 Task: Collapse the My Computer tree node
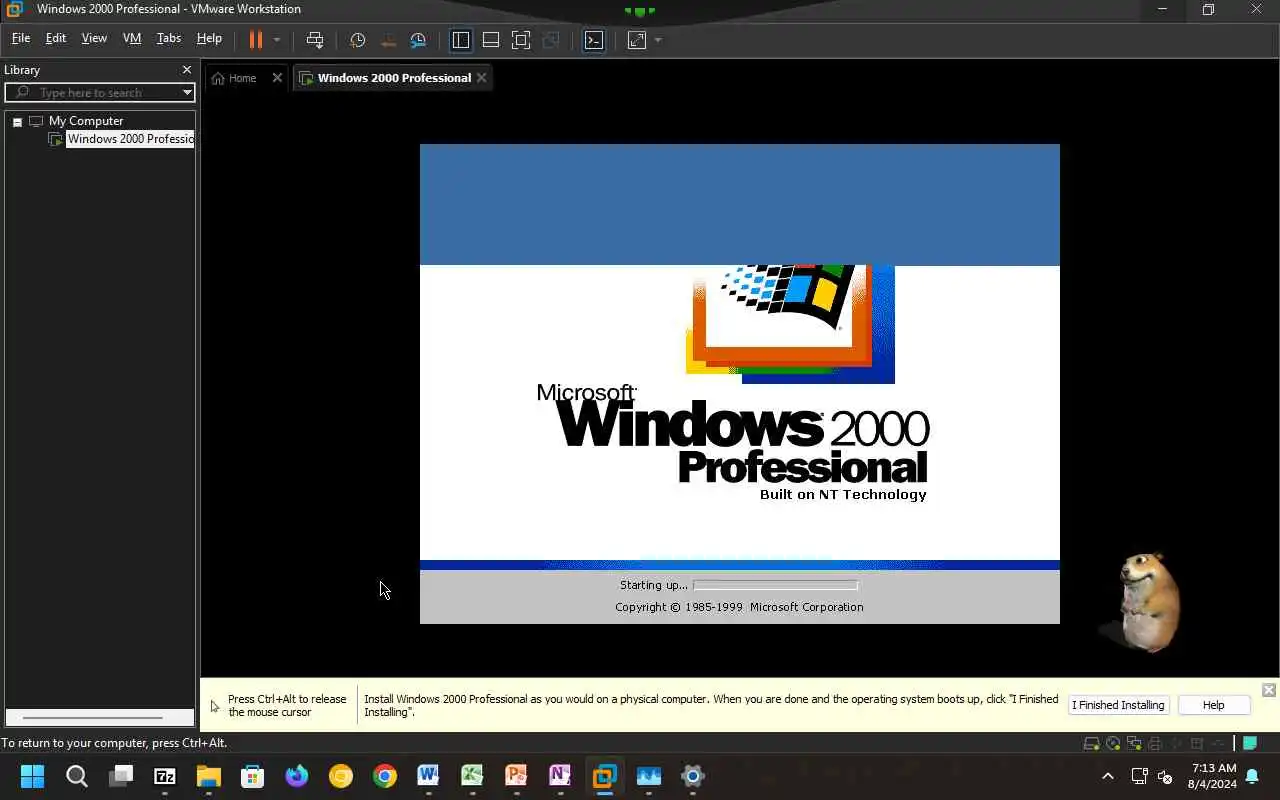point(17,121)
